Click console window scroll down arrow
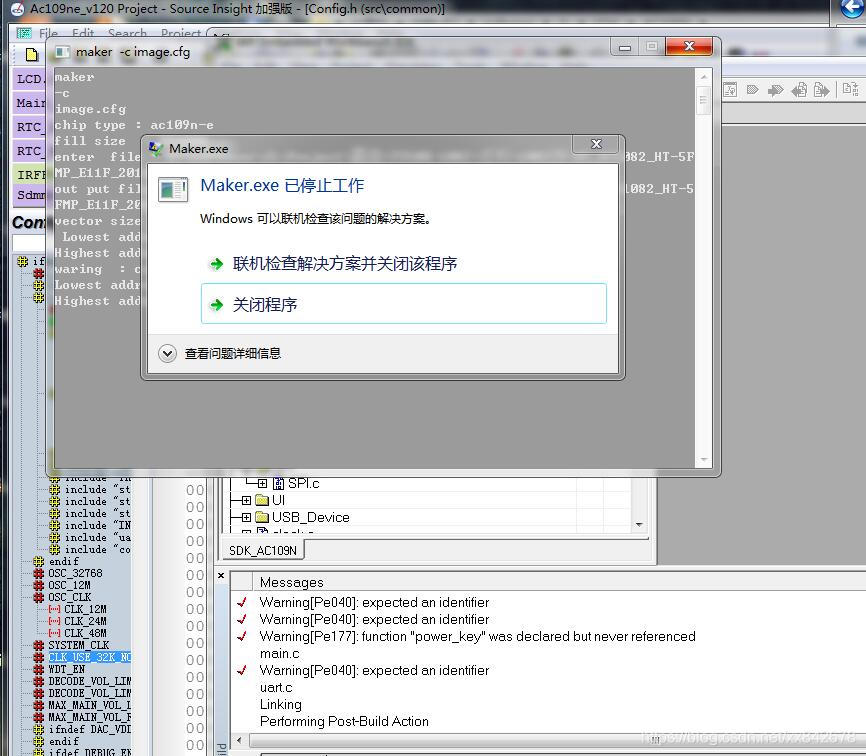Image resolution: width=866 pixels, height=756 pixels. coord(704,459)
